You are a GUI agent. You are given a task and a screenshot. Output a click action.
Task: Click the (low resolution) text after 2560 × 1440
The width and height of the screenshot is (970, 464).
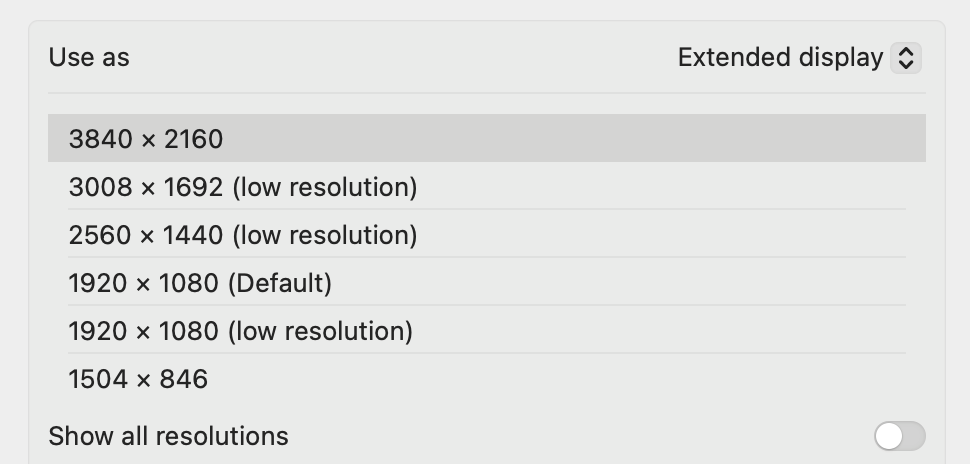(x=324, y=235)
